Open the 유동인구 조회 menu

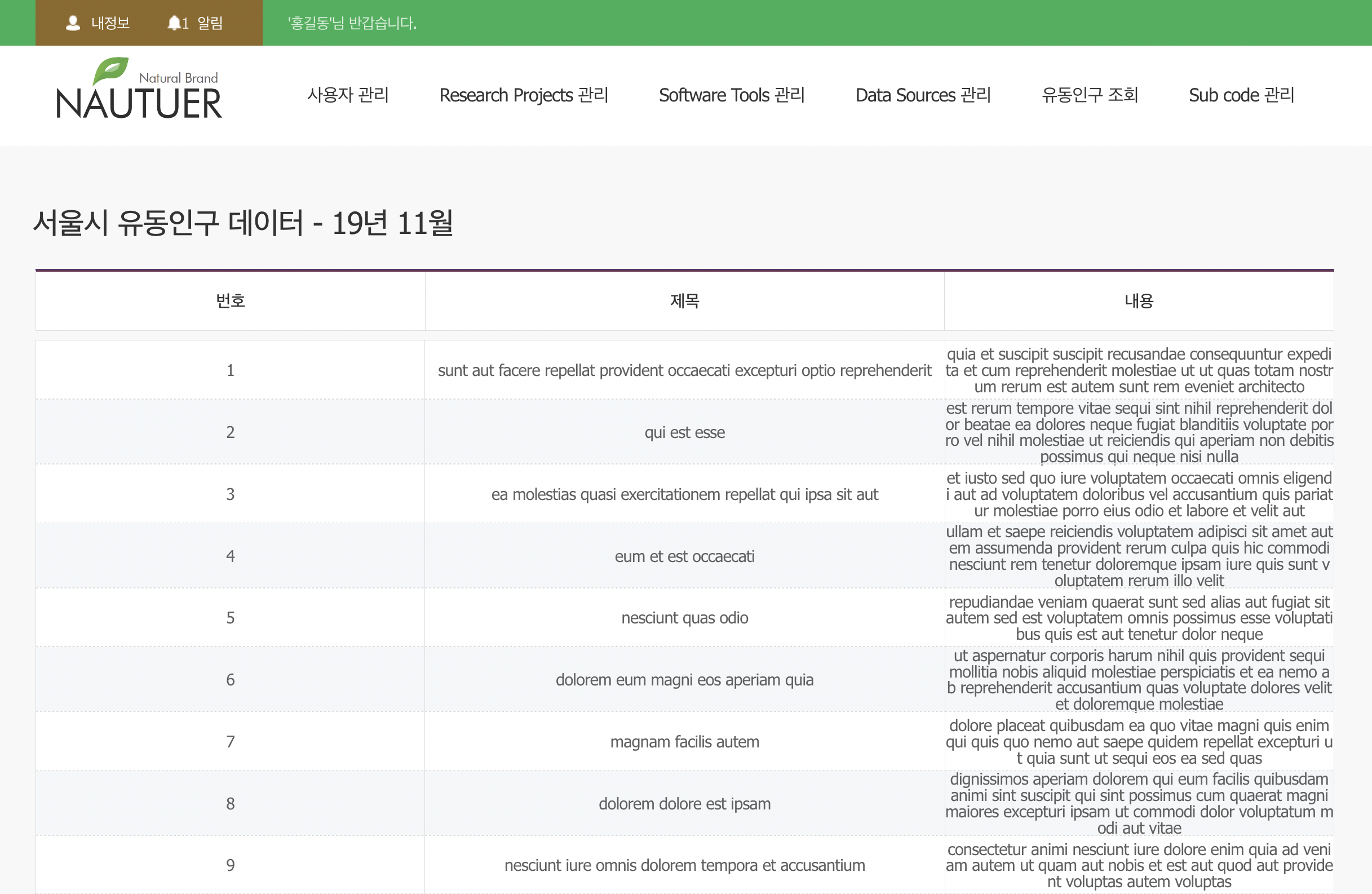1089,95
